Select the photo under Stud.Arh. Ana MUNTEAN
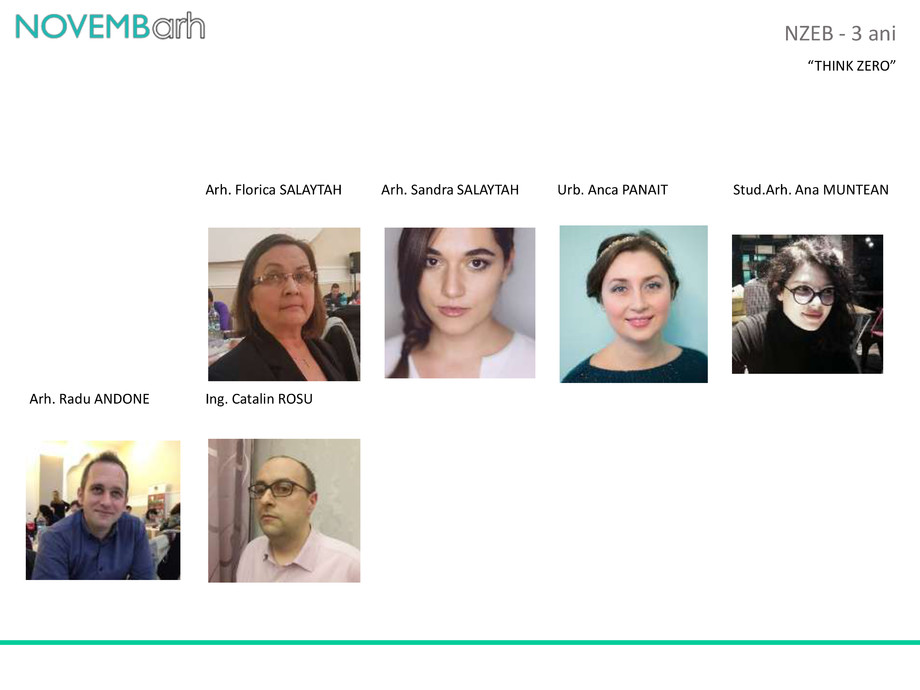Image resolution: width=920 pixels, height=690 pixels. click(x=807, y=304)
